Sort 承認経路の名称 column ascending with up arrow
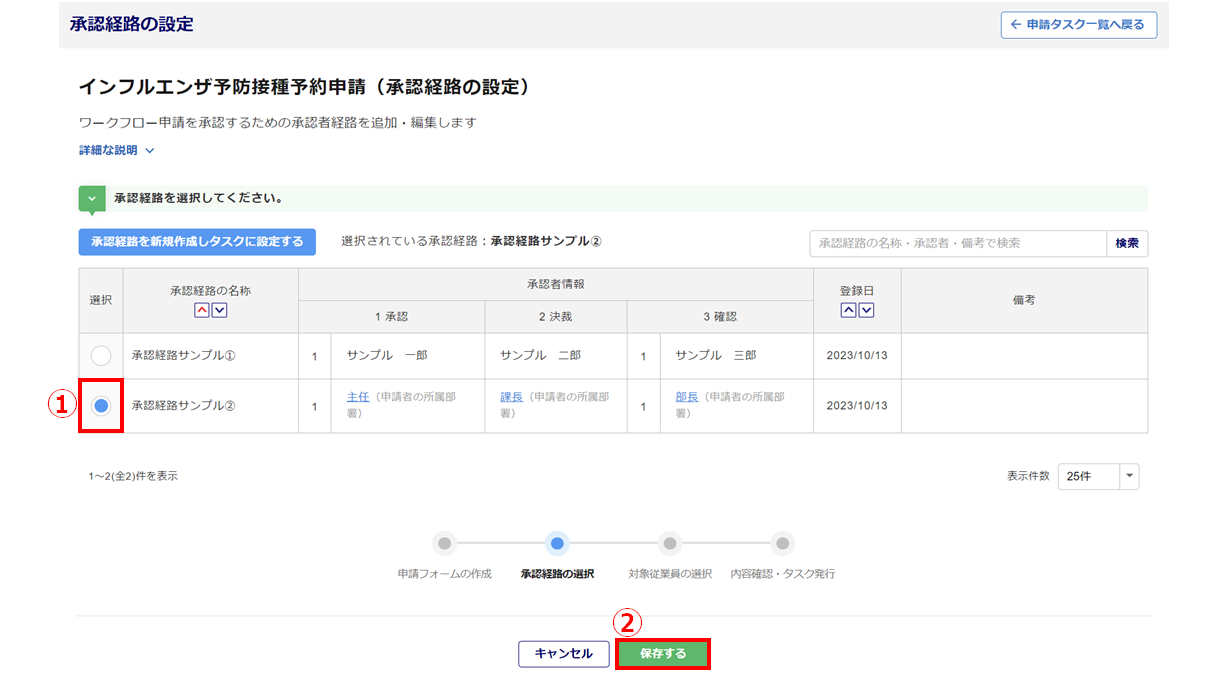The height and width of the screenshot is (680, 1228). 202,310
